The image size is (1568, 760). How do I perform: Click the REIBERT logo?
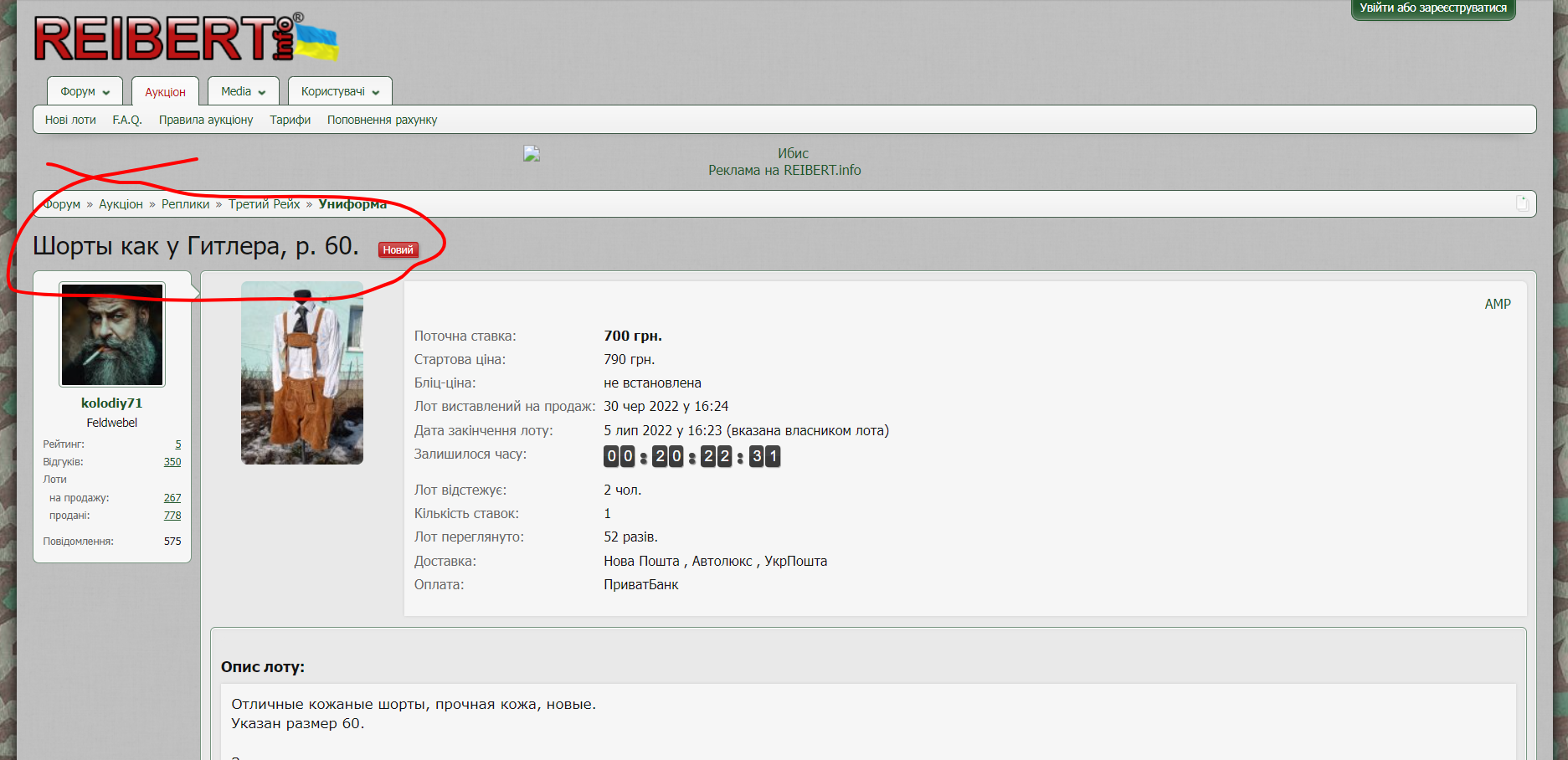tap(184, 39)
